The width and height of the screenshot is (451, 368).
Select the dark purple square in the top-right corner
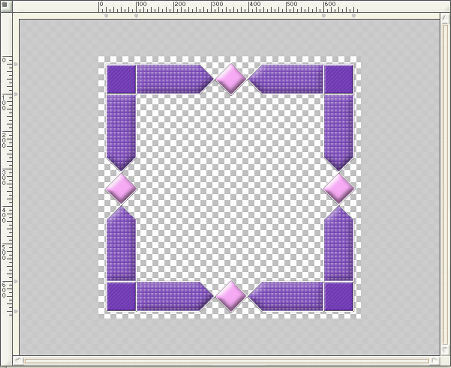click(x=339, y=79)
